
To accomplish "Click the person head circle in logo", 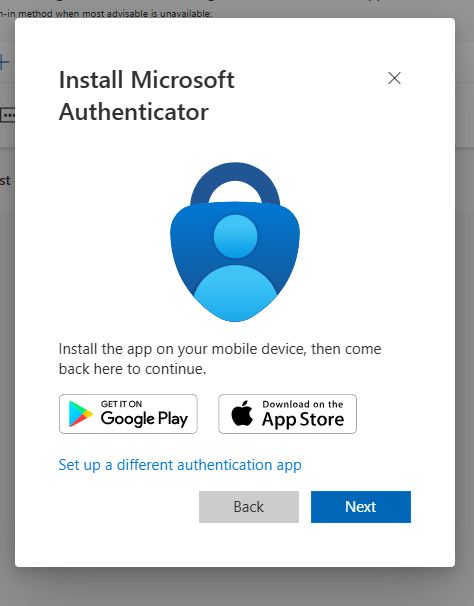I will click(235, 237).
